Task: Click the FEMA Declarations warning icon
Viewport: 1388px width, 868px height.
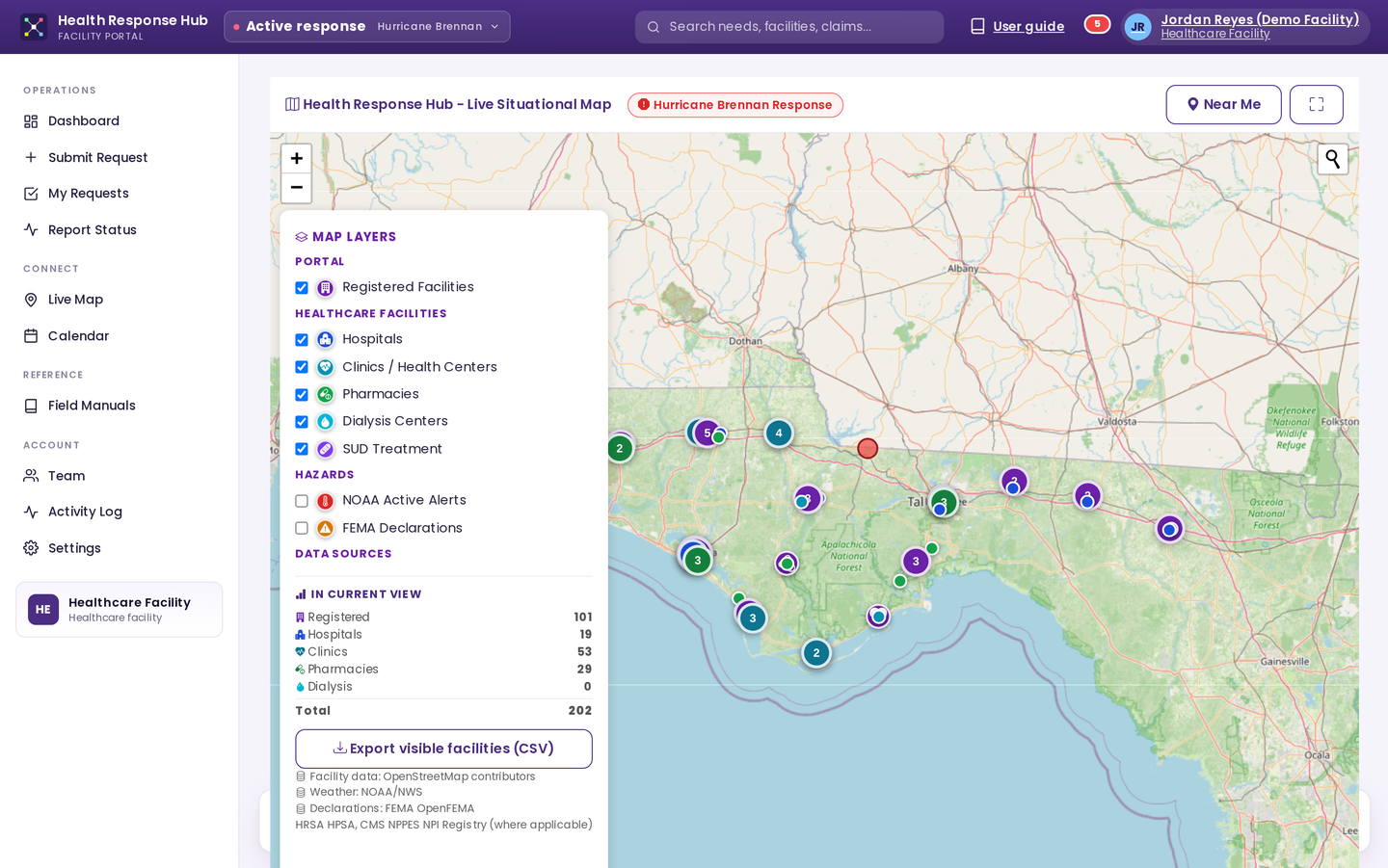Action: coord(326,528)
